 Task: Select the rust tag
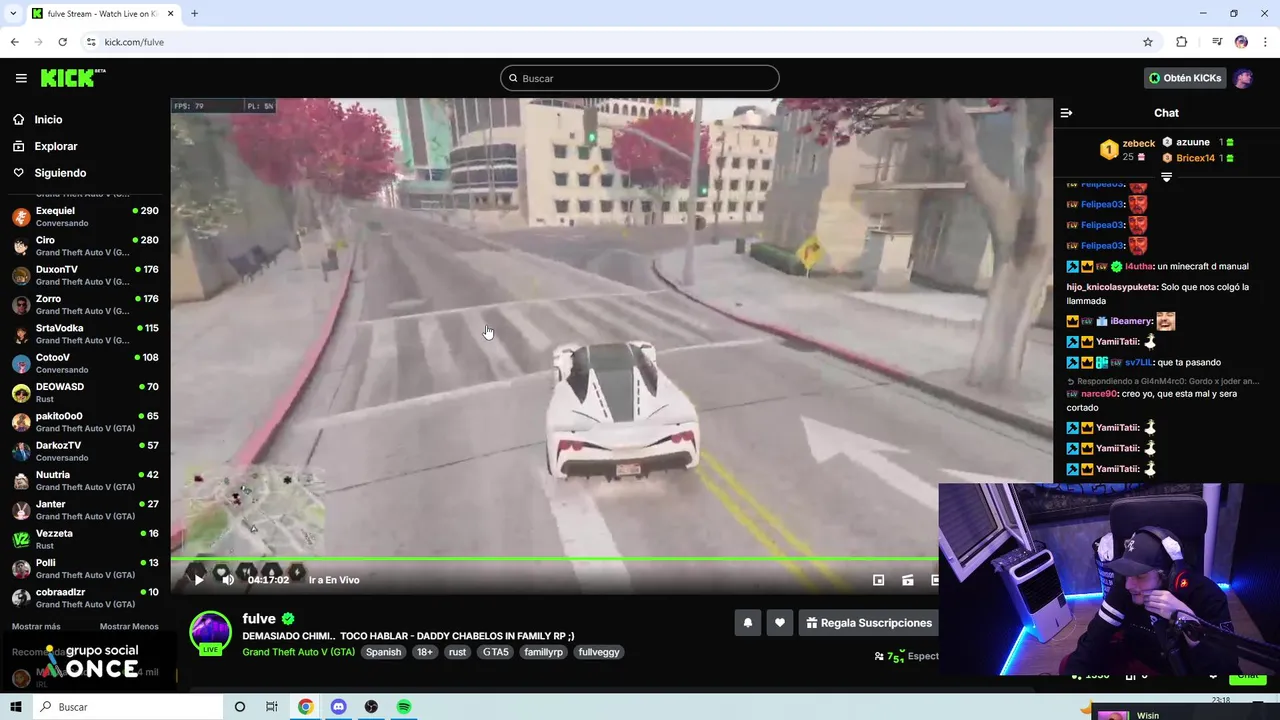coord(457,652)
